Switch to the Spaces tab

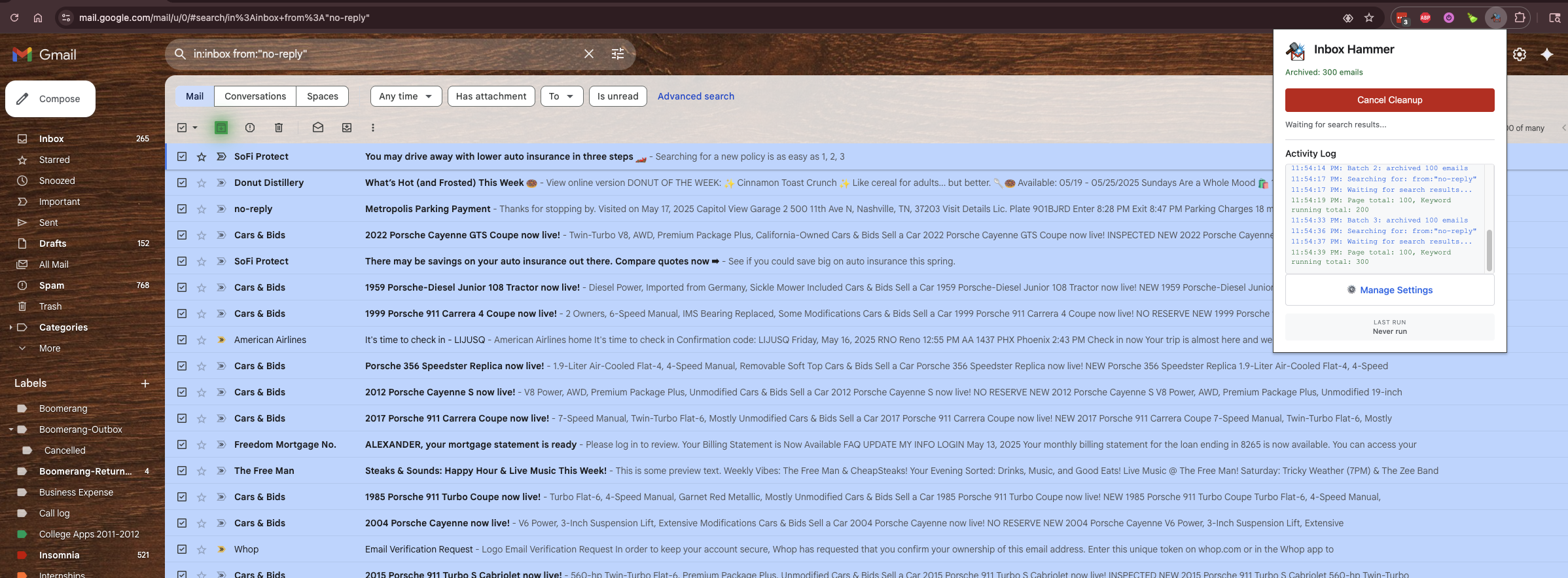point(323,96)
